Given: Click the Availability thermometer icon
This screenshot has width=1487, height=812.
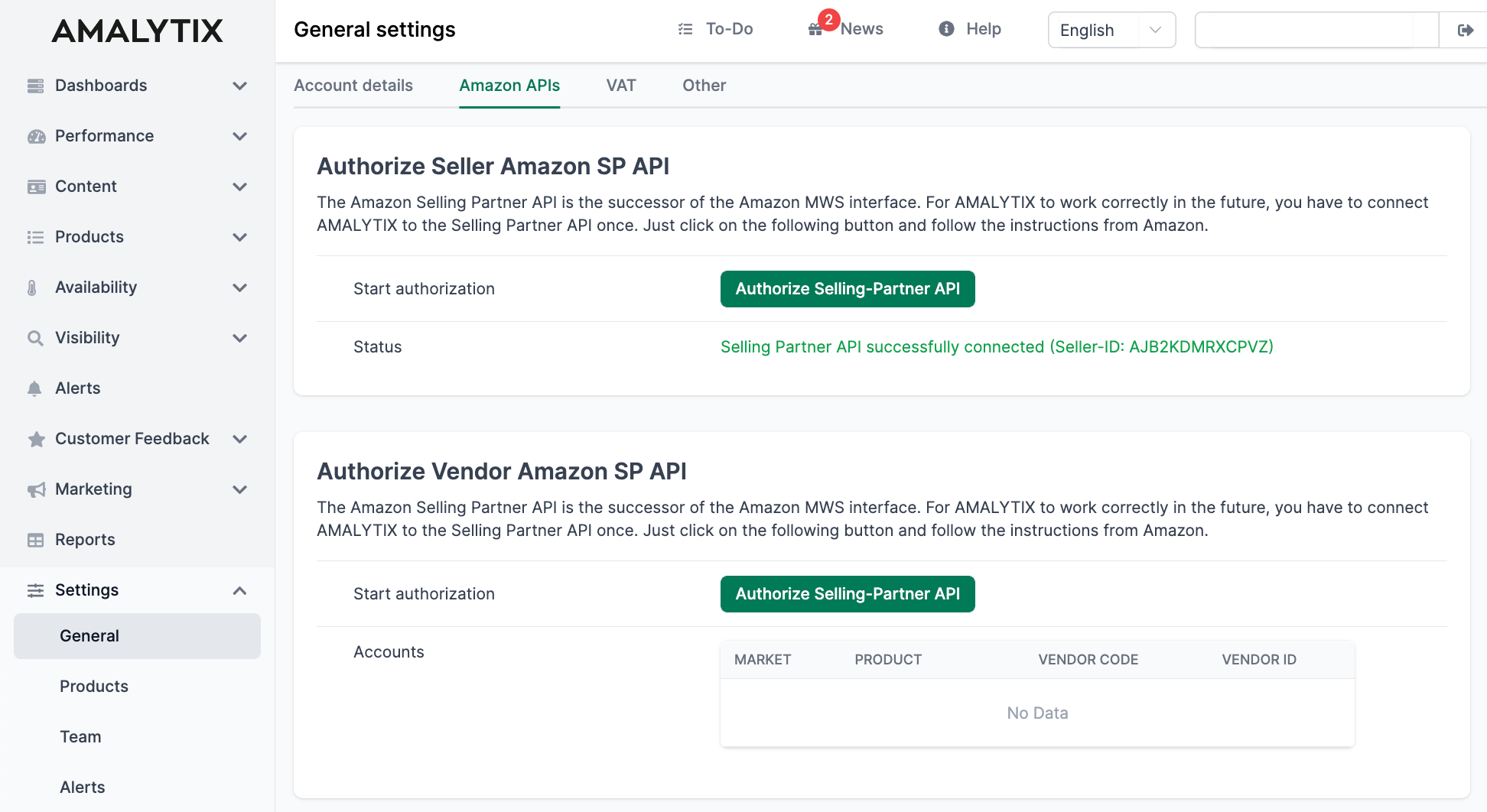Looking at the screenshot, I should (x=35, y=287).
